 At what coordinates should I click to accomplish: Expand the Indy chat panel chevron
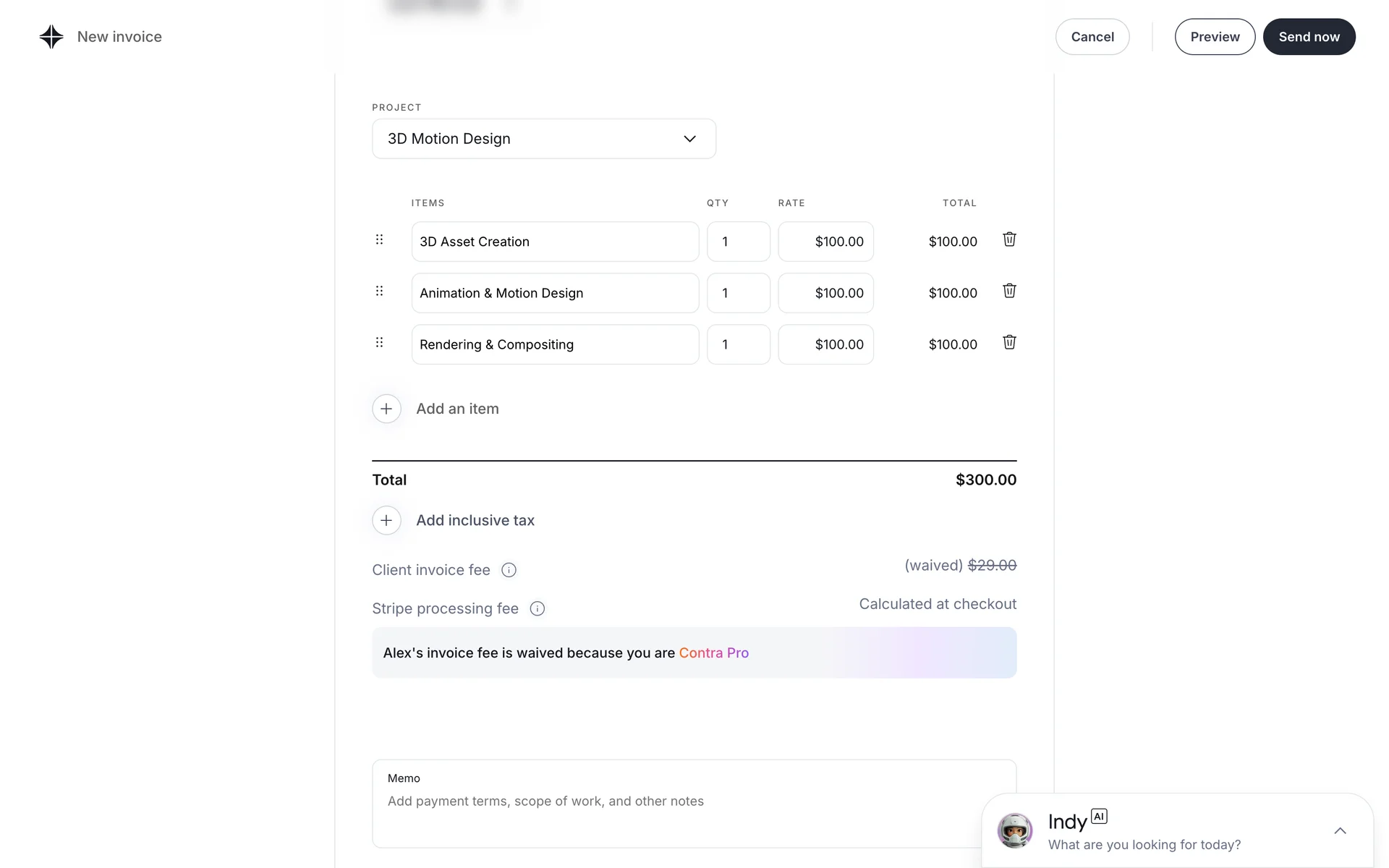click(1340, 830)
